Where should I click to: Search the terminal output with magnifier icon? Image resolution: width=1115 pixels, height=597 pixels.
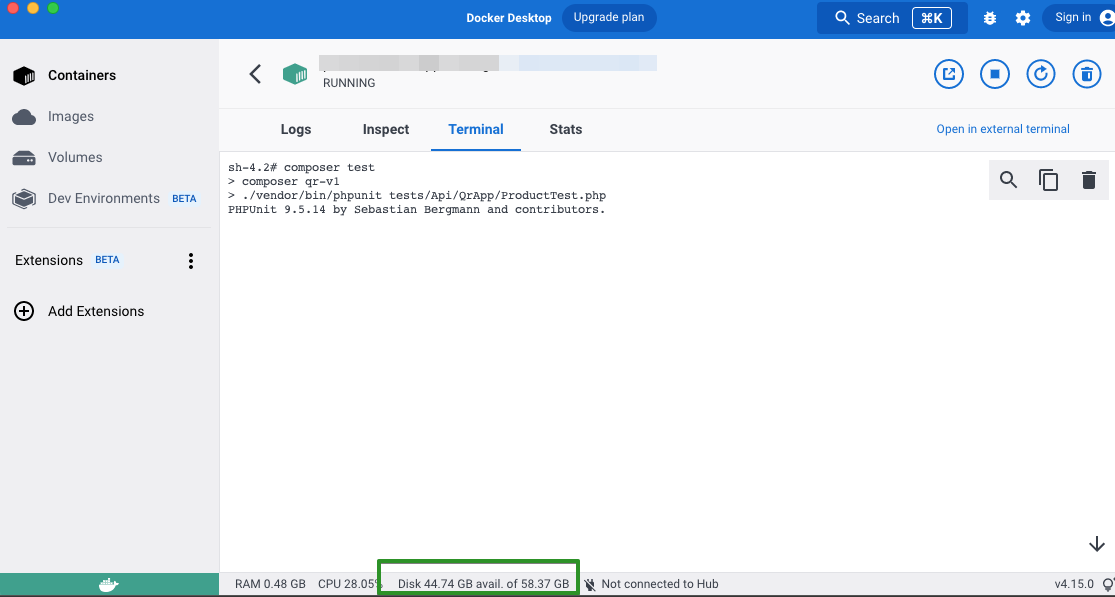coord(1008,180)
